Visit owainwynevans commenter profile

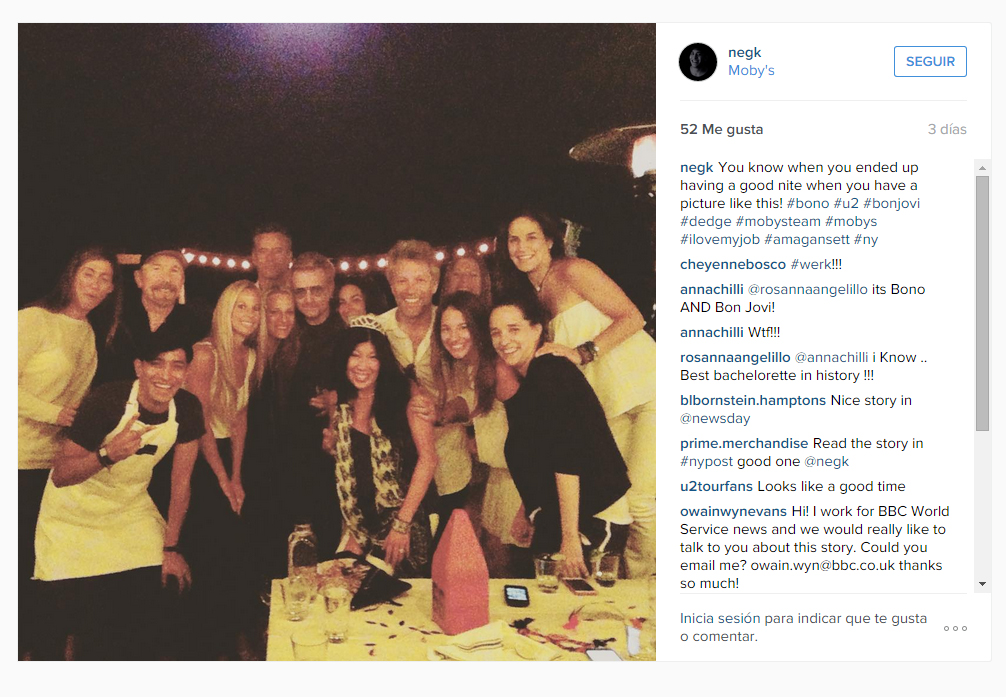[x=733, y=512]
